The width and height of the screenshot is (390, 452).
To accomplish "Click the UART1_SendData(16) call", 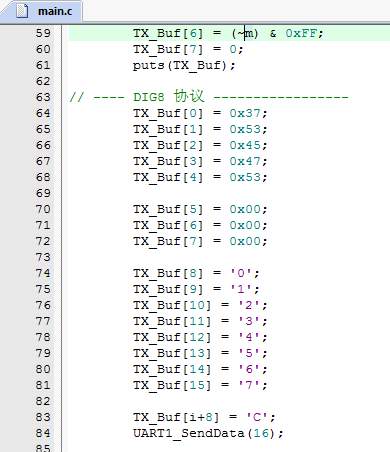I will coord(208,433).
